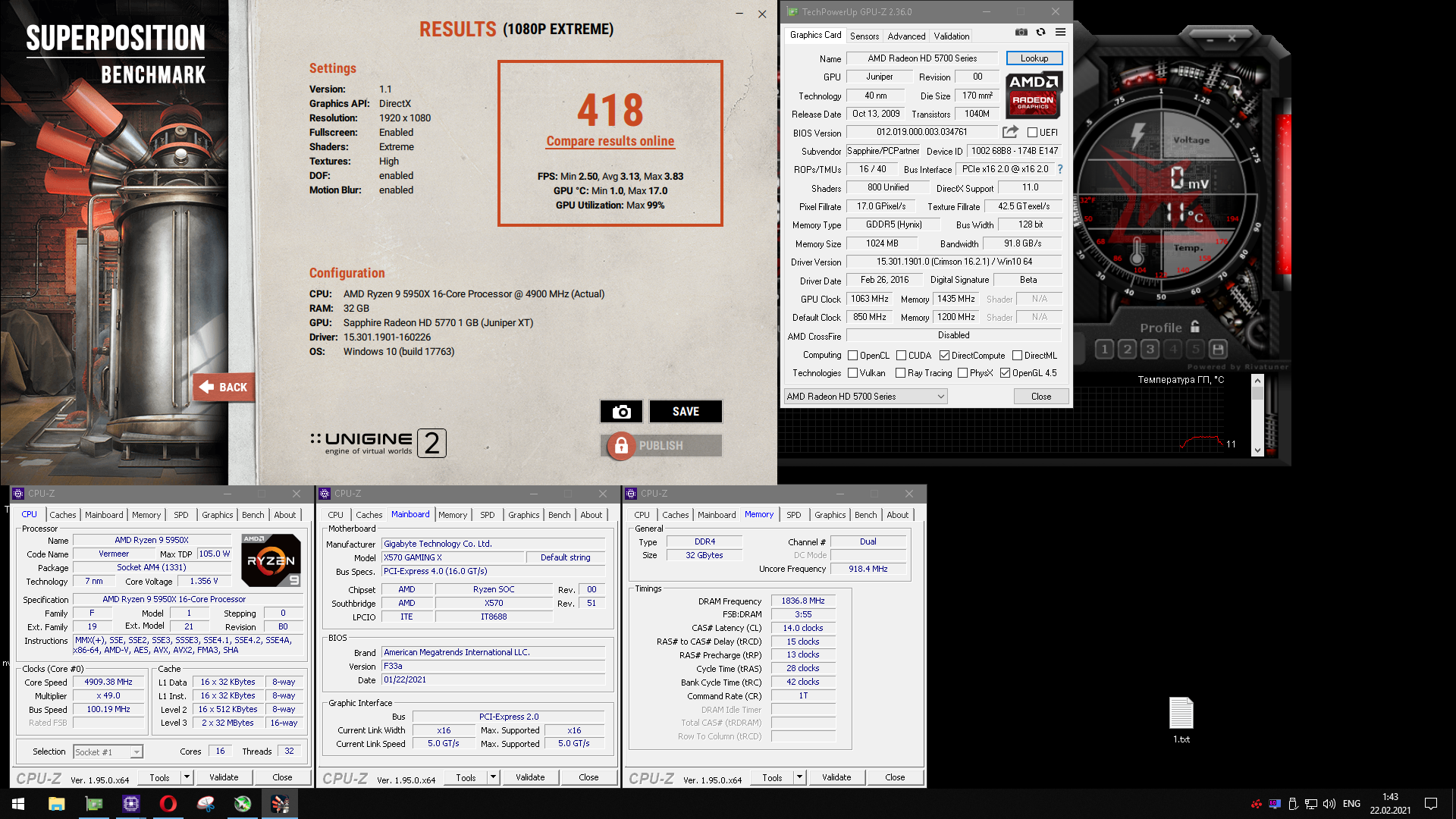Switch to the Validation tab in GPU-Z

pos(951,36)
